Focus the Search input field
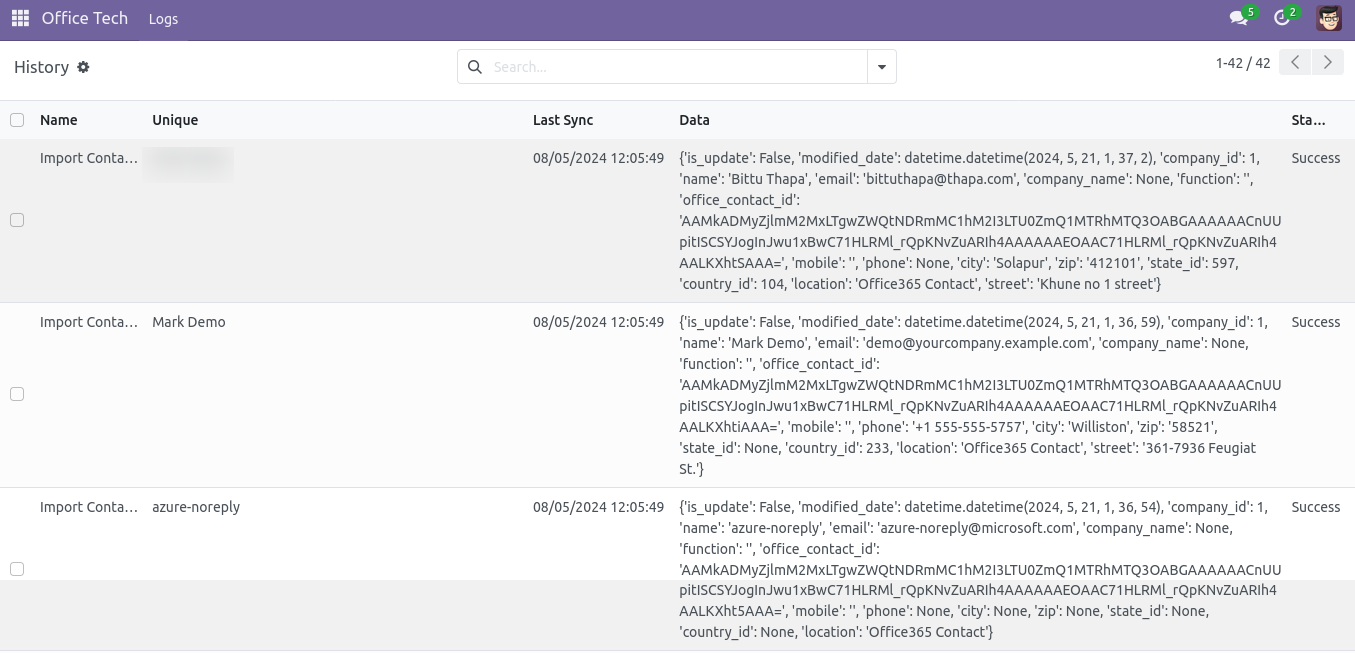 675,67
